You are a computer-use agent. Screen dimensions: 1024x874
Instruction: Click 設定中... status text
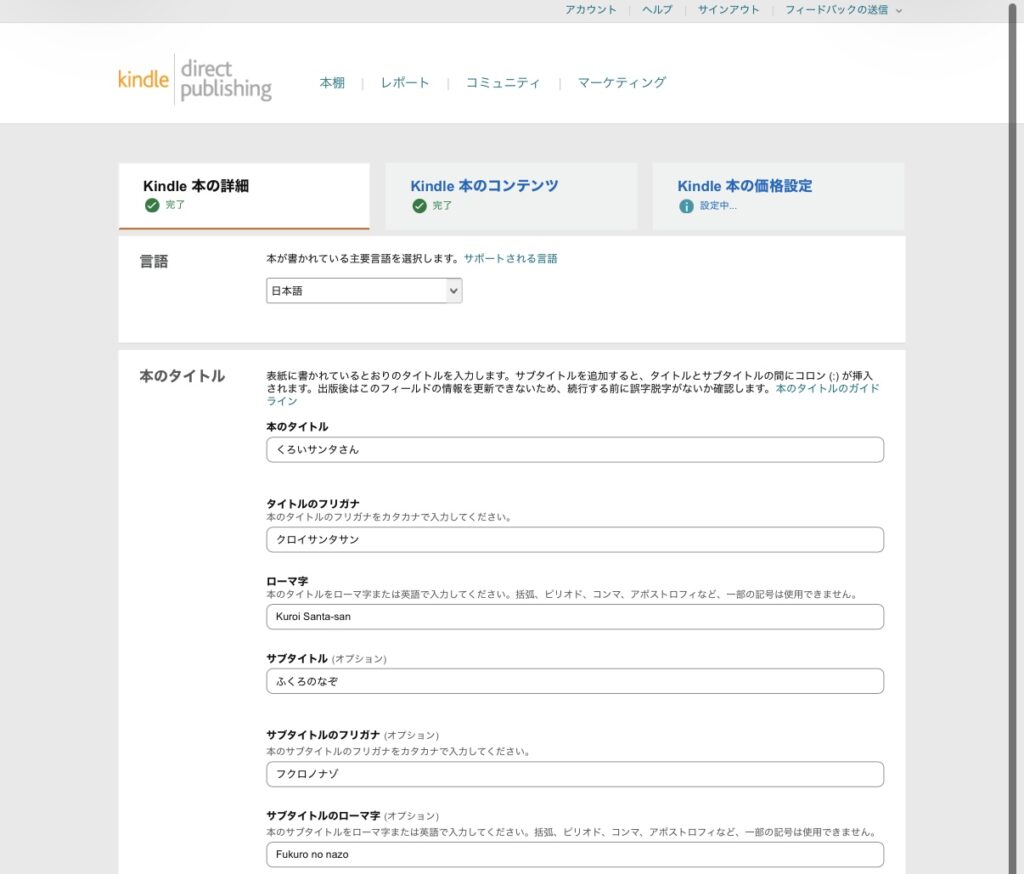point(718,206)
